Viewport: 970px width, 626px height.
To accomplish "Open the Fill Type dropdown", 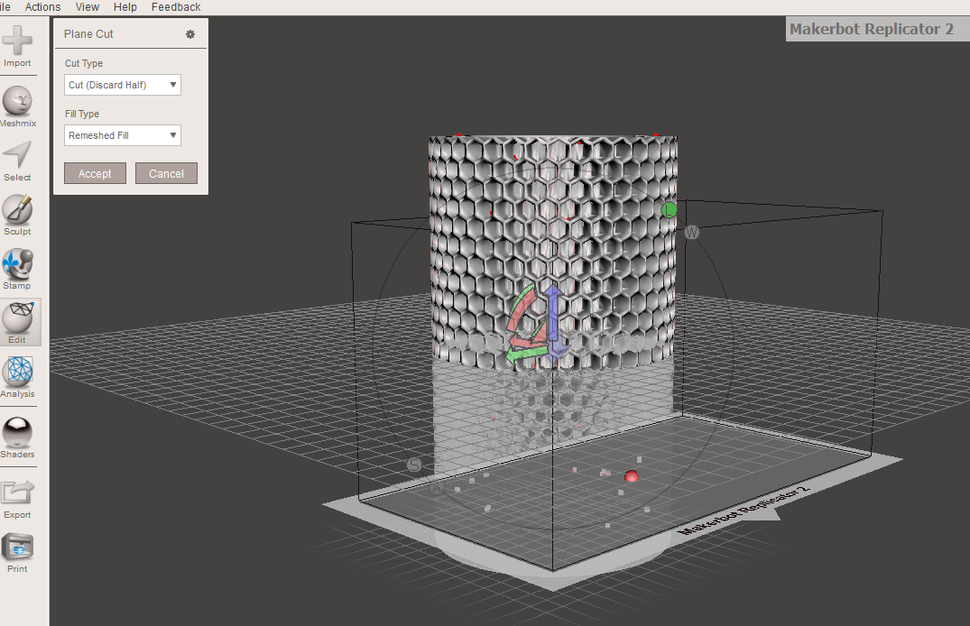I will 122,135.
